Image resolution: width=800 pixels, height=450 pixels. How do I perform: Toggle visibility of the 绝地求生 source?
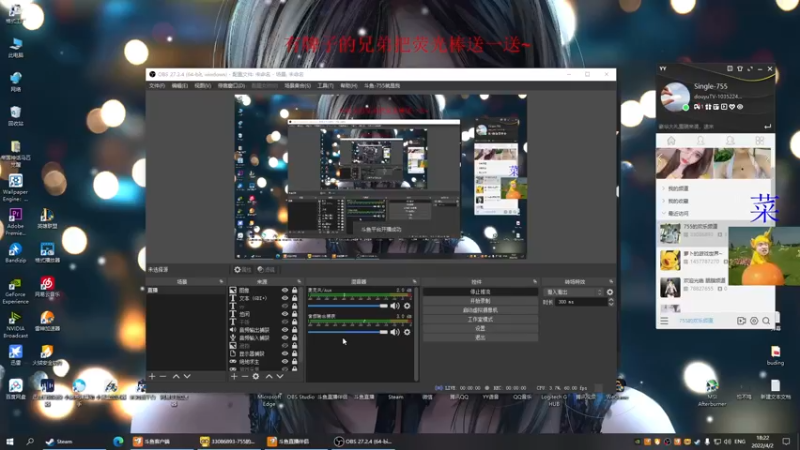(x=285, y=362)
